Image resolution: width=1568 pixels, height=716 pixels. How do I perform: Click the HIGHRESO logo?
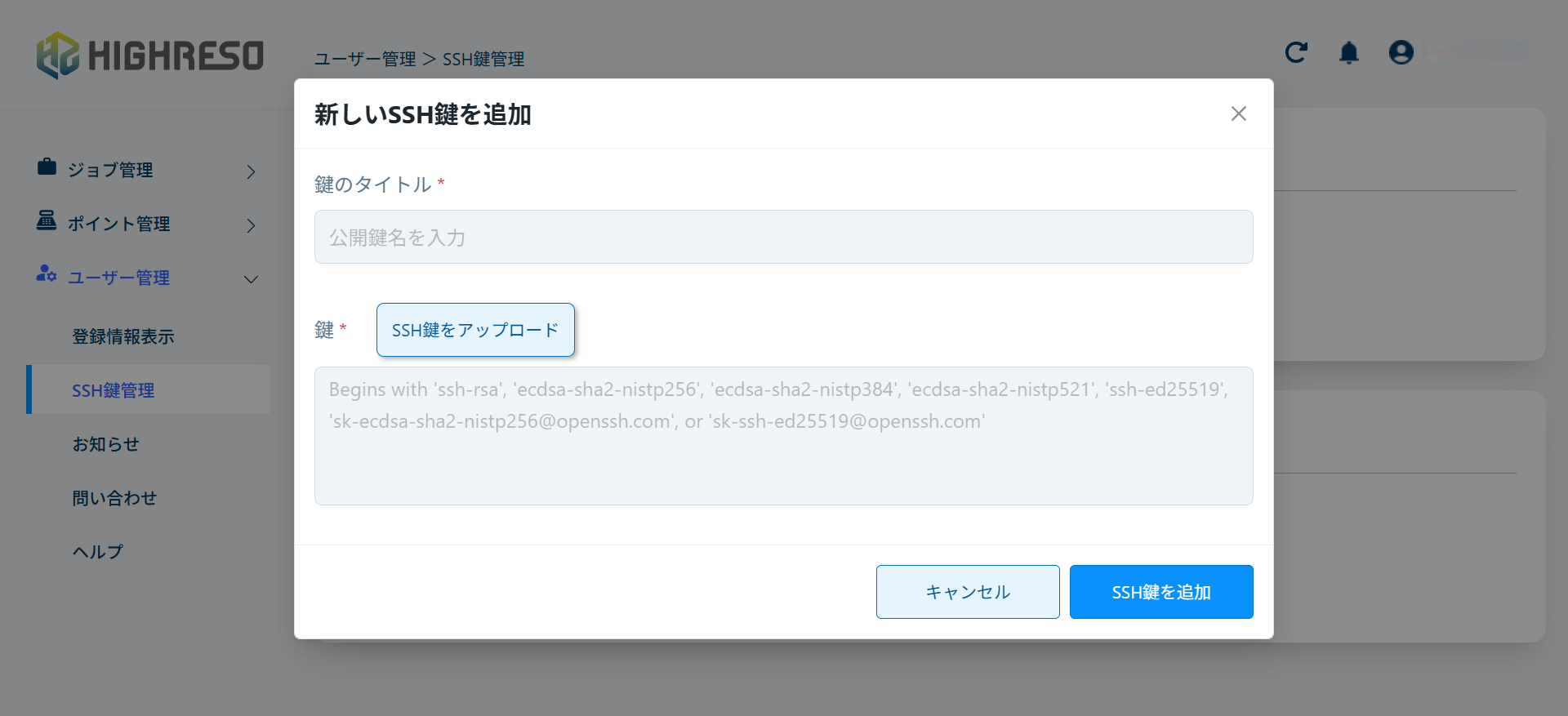pyautogui.click(x=150, y=56)
